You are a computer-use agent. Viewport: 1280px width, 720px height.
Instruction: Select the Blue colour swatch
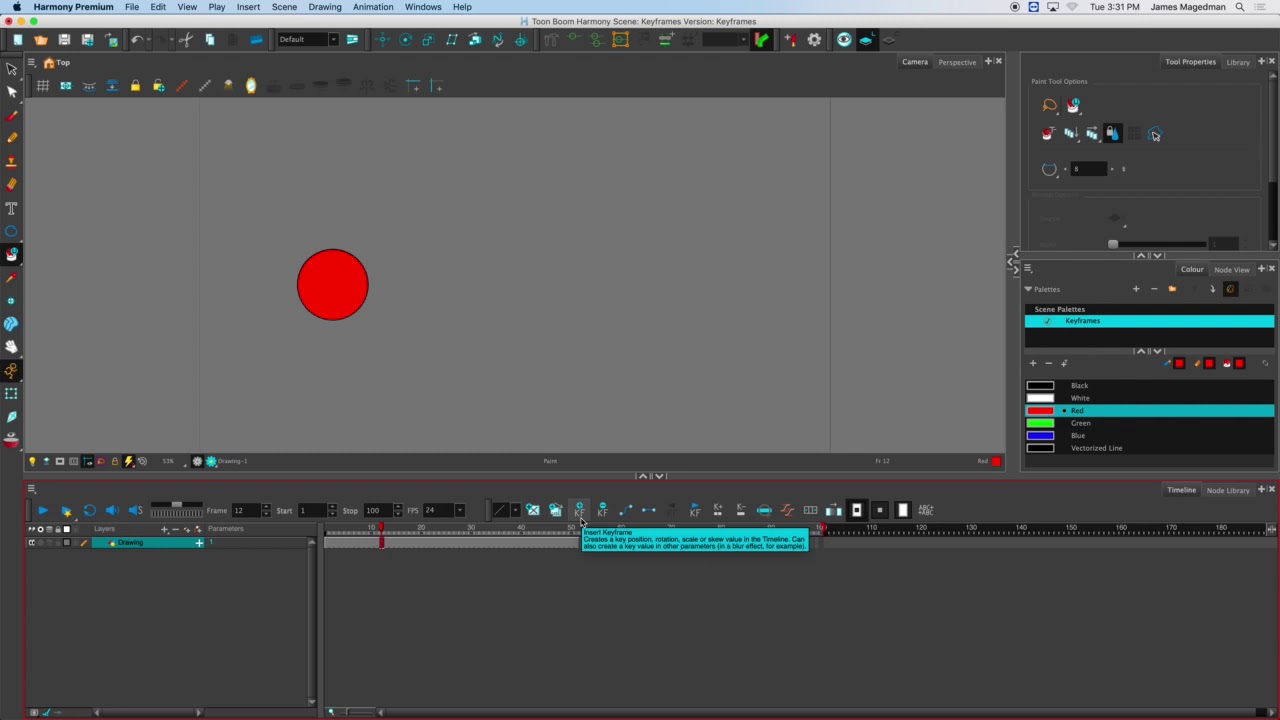pyautogui.click(x=1040, y=436)
